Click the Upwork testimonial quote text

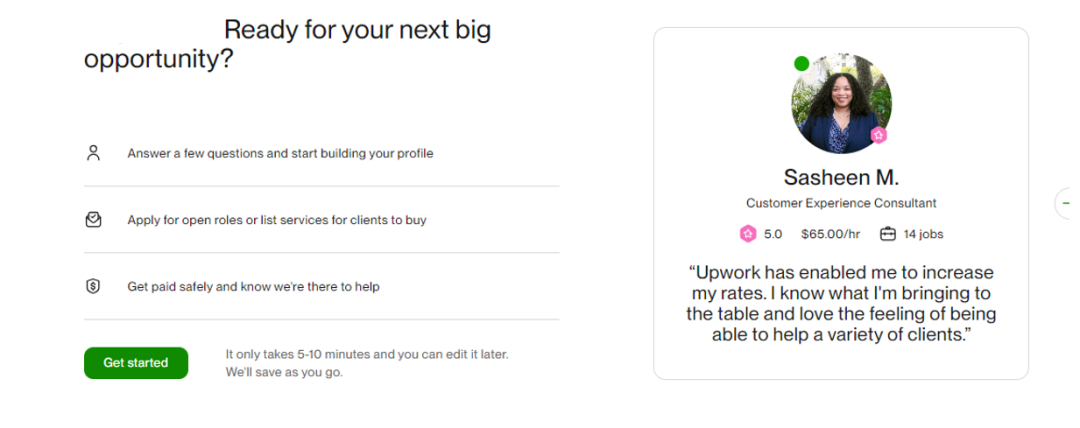click(x=841, y=303)
